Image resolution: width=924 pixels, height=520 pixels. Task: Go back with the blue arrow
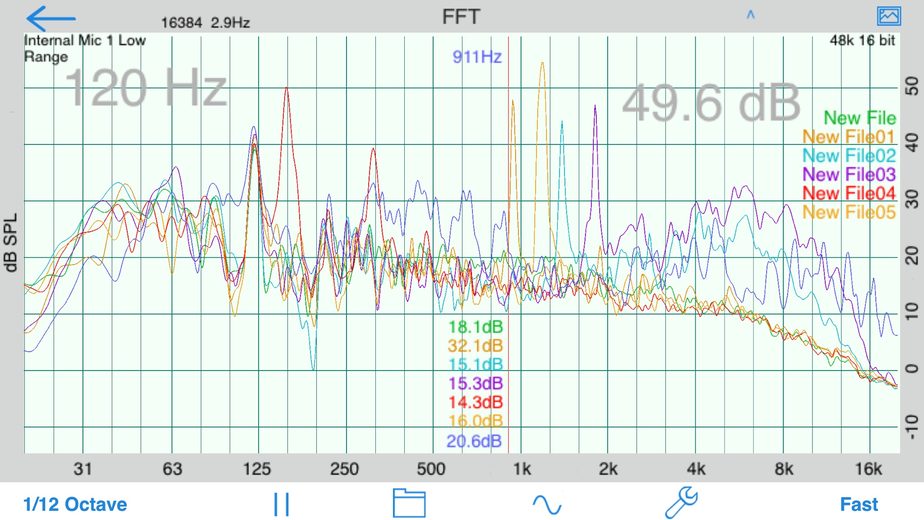click(x=51, y=18)
